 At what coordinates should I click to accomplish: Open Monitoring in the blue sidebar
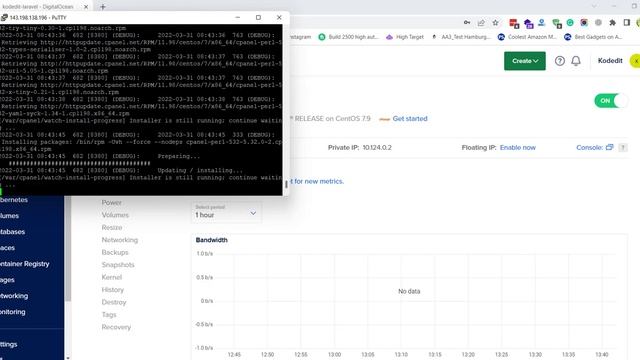tap(13, 312)
